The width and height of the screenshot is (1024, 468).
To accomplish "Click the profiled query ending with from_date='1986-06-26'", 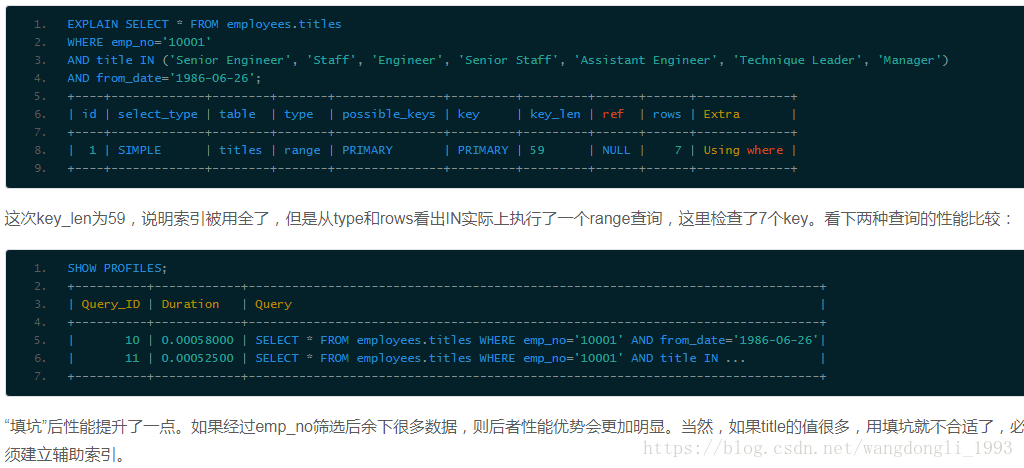I will coord(537,340).
